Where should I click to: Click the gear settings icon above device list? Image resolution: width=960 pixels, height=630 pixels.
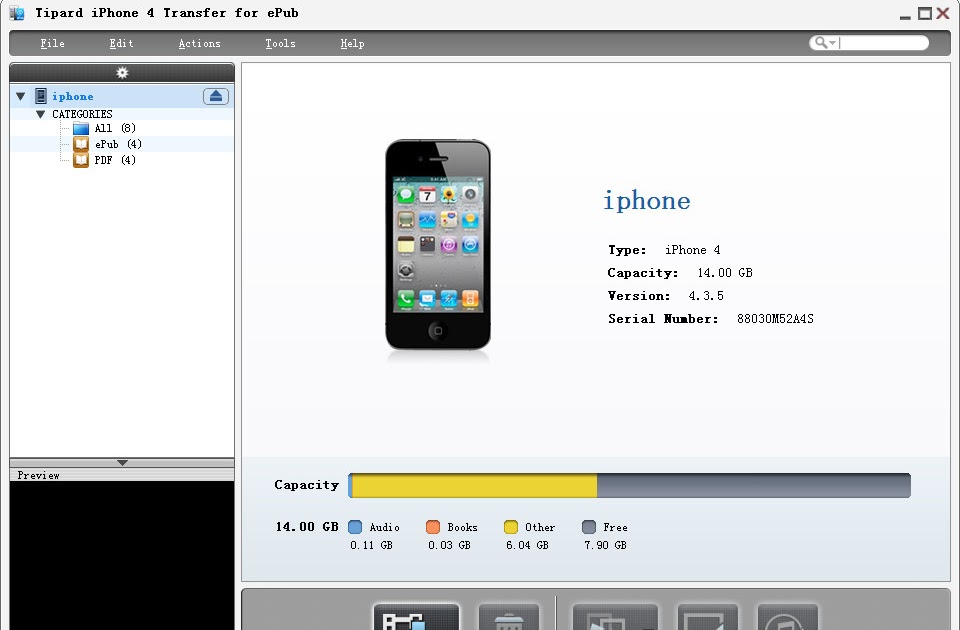point(122,73)
